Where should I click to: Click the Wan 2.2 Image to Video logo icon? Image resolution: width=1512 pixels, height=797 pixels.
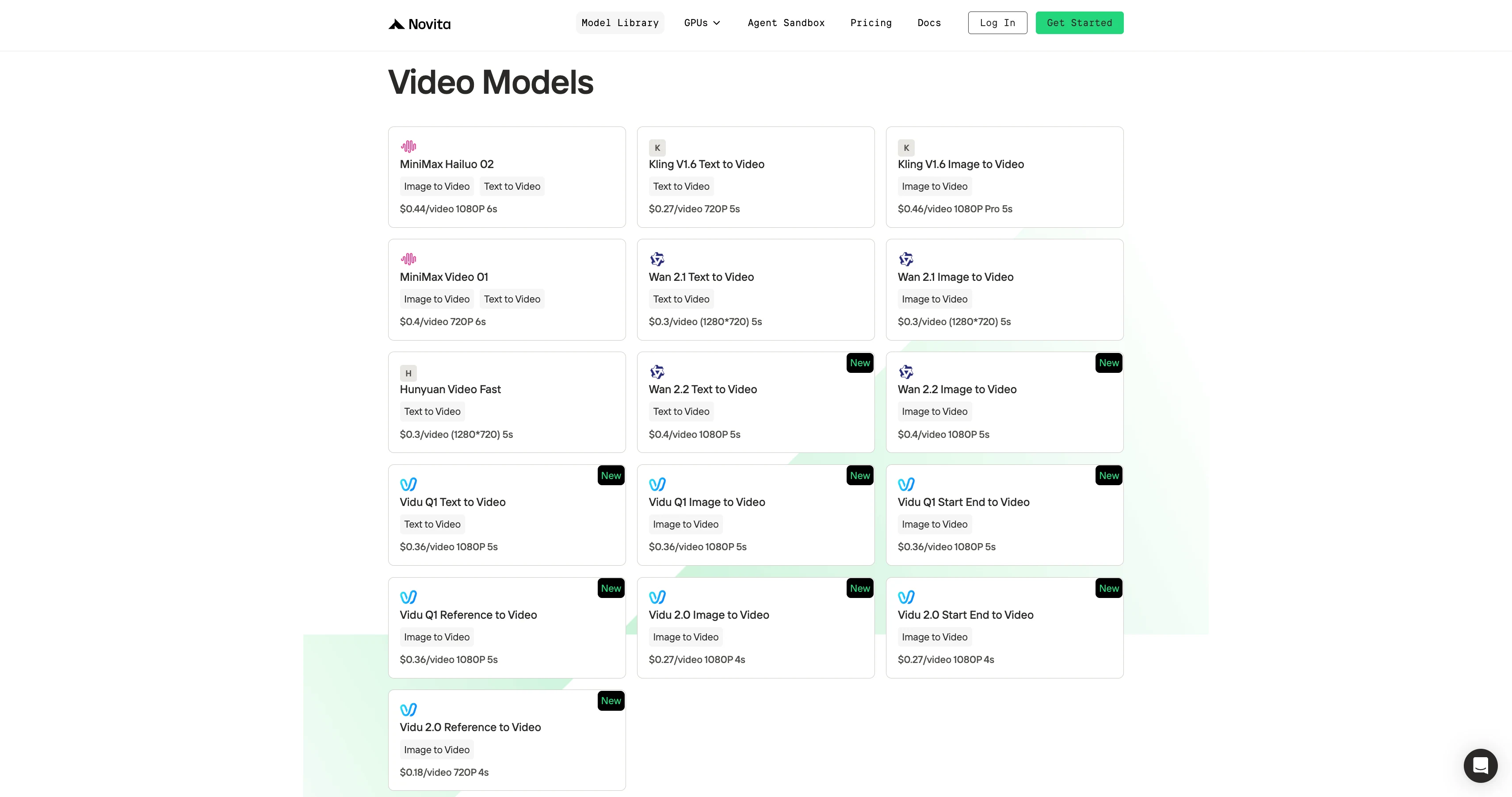click(906, 372)
